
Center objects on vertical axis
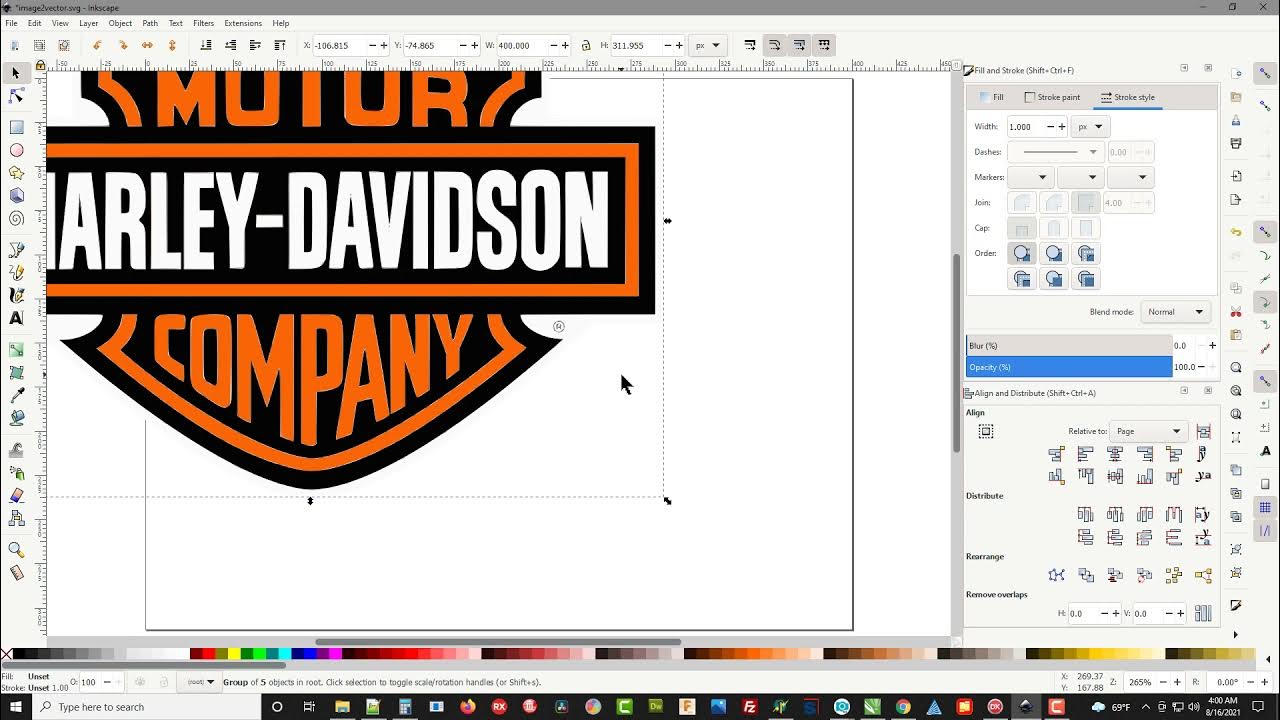tap(1115, 454)
